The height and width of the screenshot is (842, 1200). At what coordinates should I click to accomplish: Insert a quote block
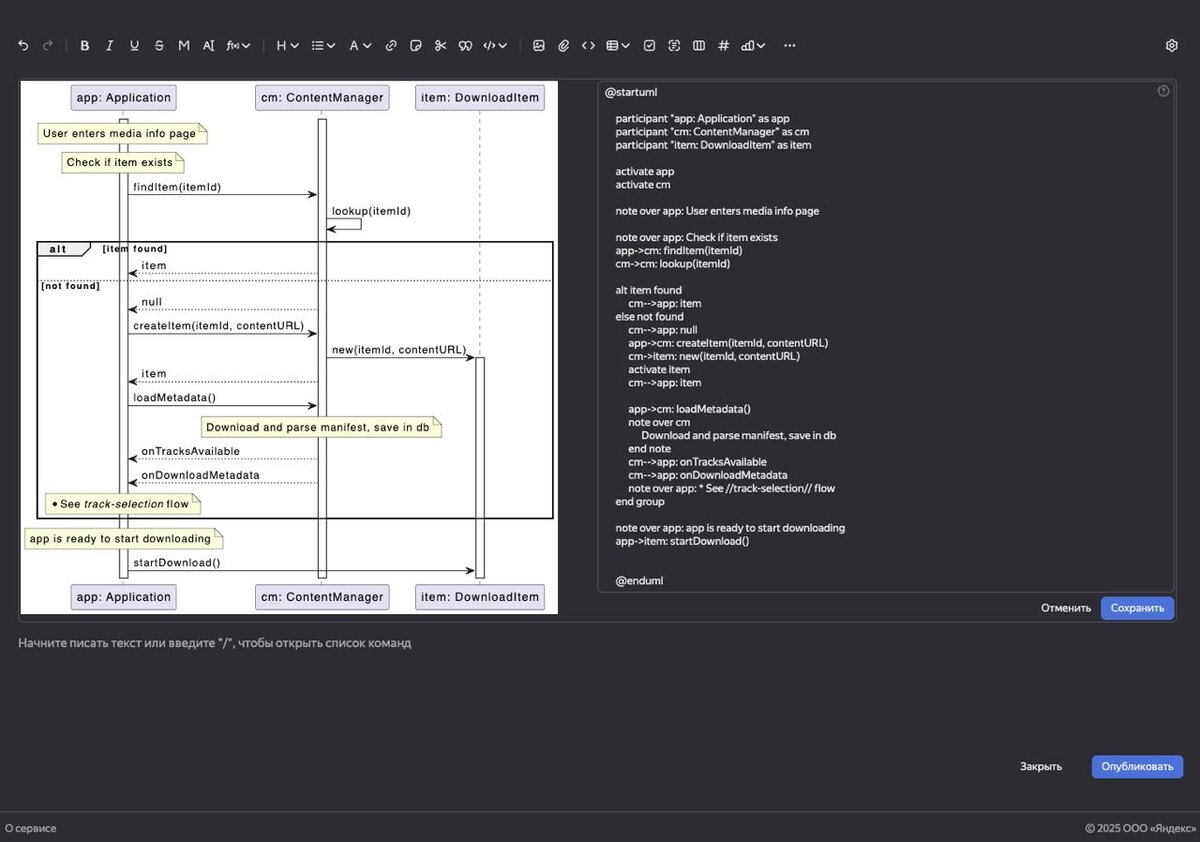pyautogui.click(x=465, y=45)
